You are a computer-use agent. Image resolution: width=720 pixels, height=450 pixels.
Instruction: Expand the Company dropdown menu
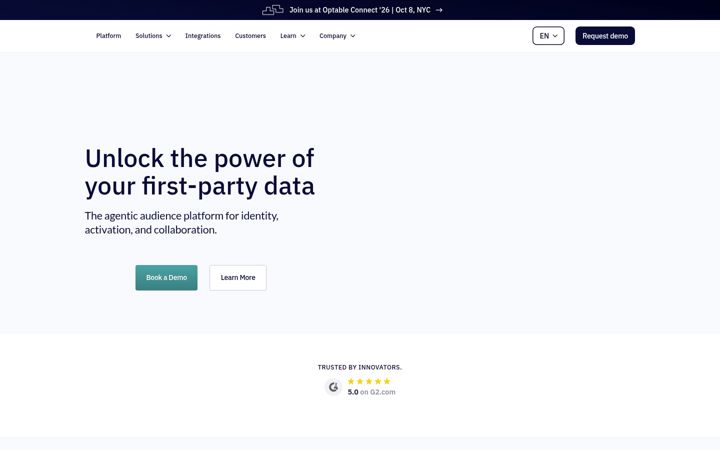[x=338, y=36]
